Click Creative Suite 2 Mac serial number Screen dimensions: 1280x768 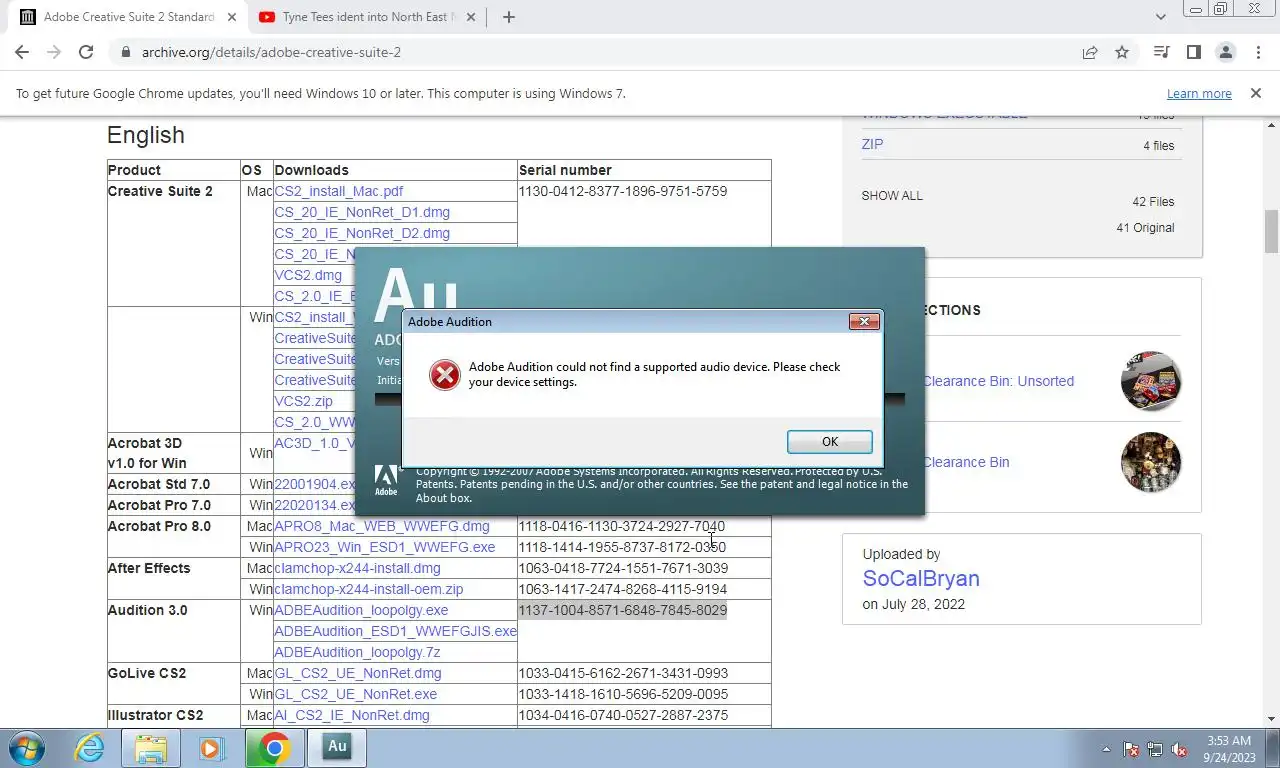[622, 191]
